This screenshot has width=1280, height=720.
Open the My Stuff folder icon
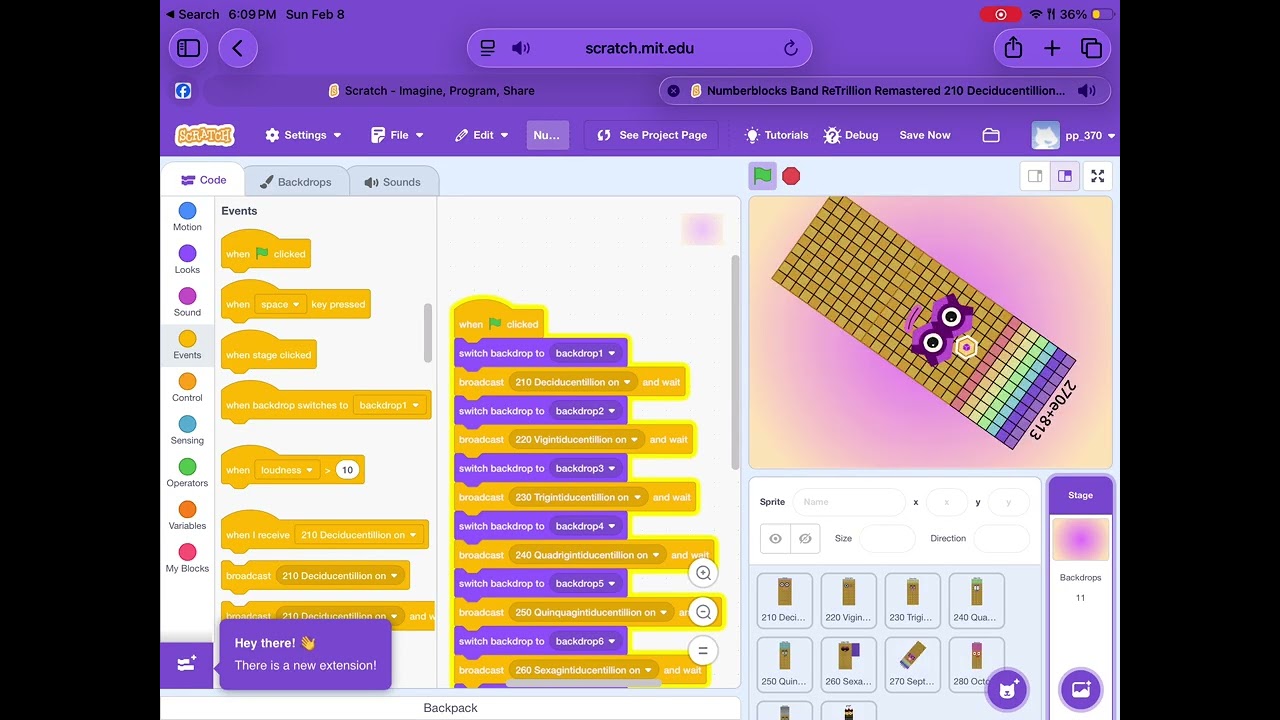click(991, 135)
